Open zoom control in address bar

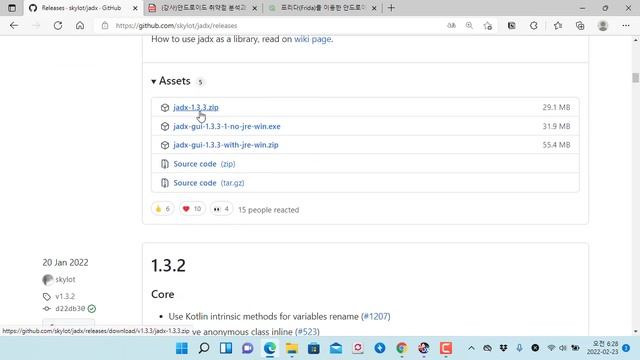click(x=469, y=25)
